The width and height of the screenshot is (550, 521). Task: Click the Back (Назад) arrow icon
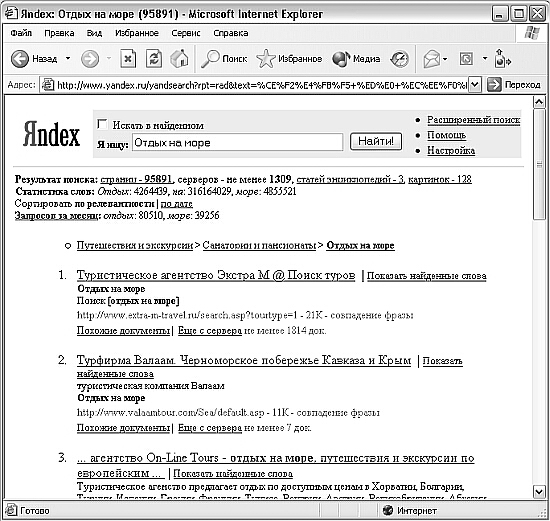click(x=20, y=59)
